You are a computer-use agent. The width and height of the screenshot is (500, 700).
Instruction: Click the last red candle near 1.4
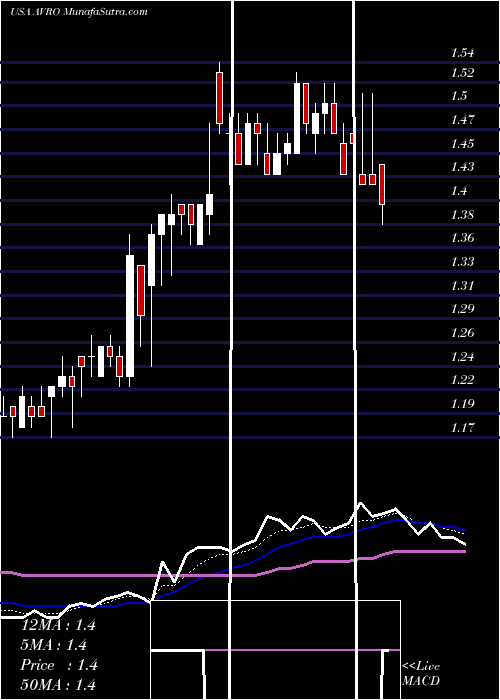coord(382,184)
